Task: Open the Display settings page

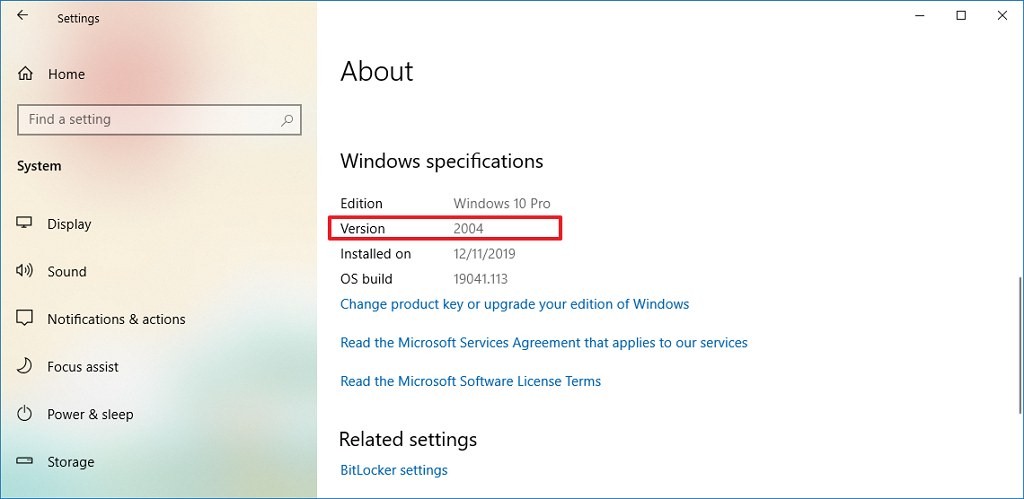Action: [69, 224]
